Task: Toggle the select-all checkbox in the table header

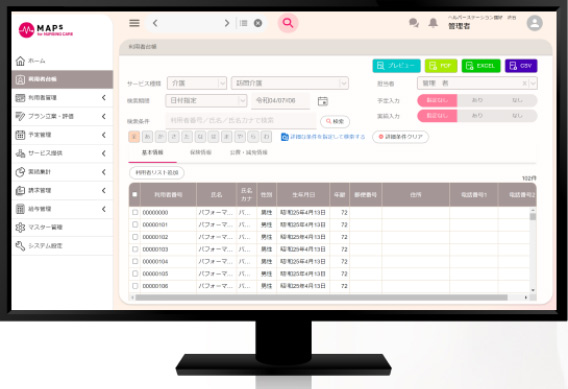Action: 135,194
